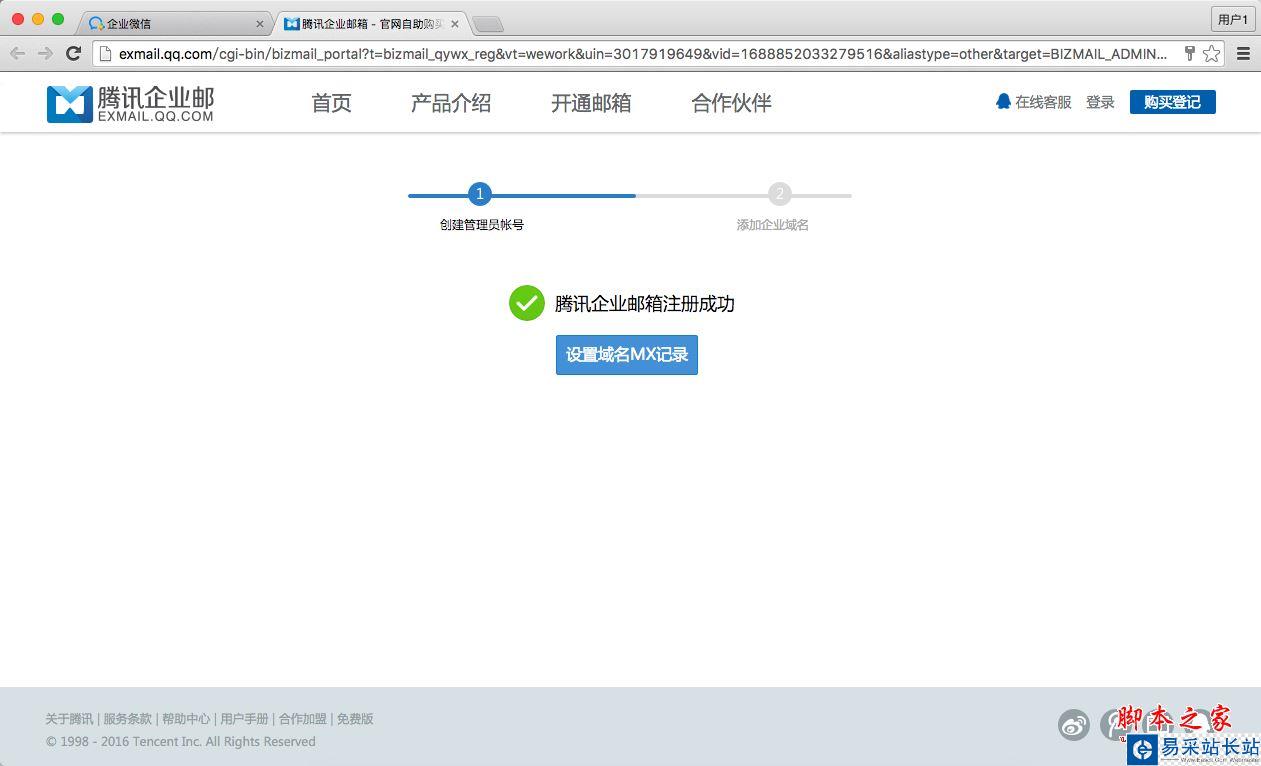
Task: Open the 开通邮箱 navigation item
Action: pyautogui.click(x=591, y=103)
